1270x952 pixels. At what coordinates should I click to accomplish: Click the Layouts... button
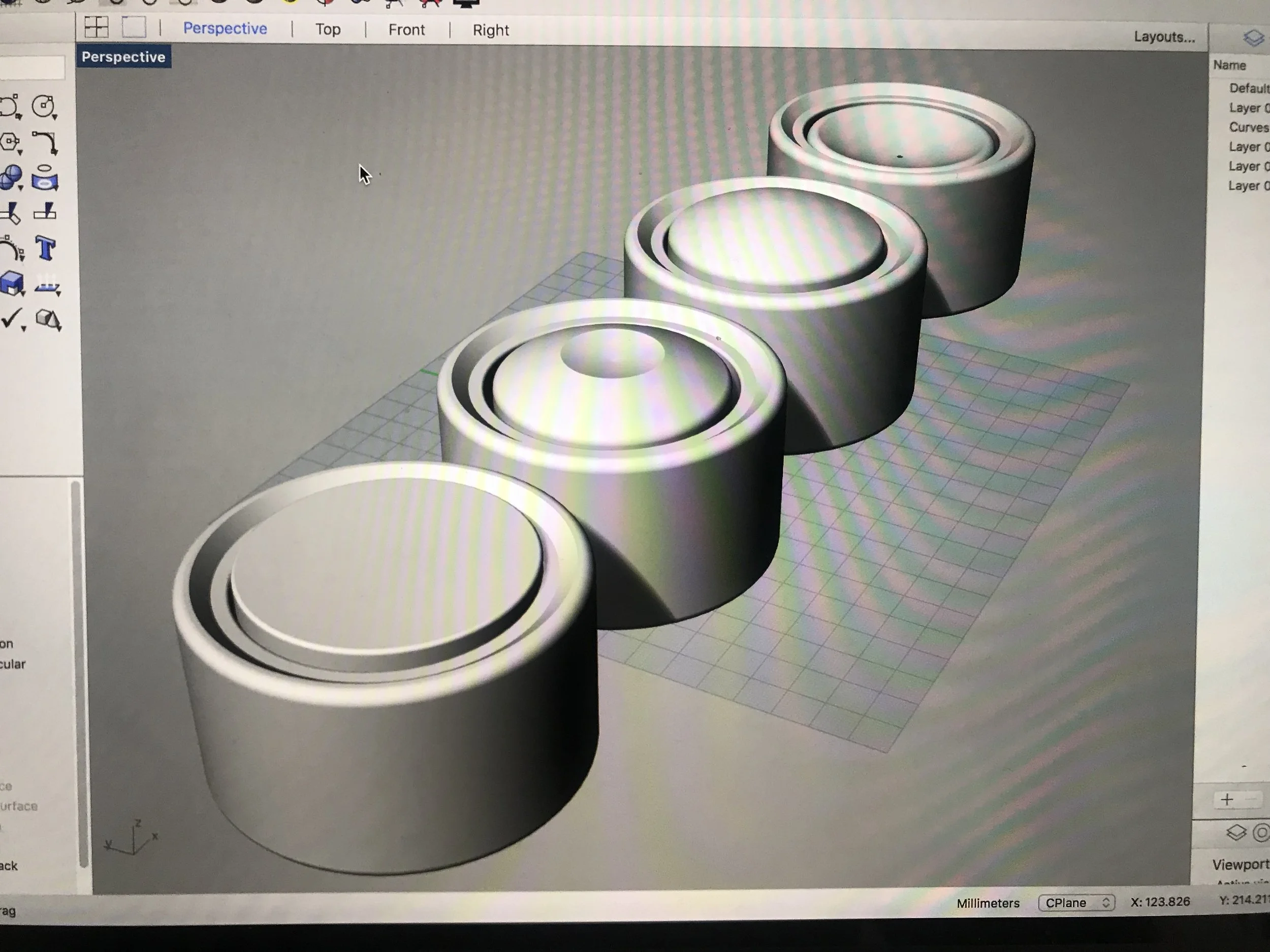point(1164,37)
